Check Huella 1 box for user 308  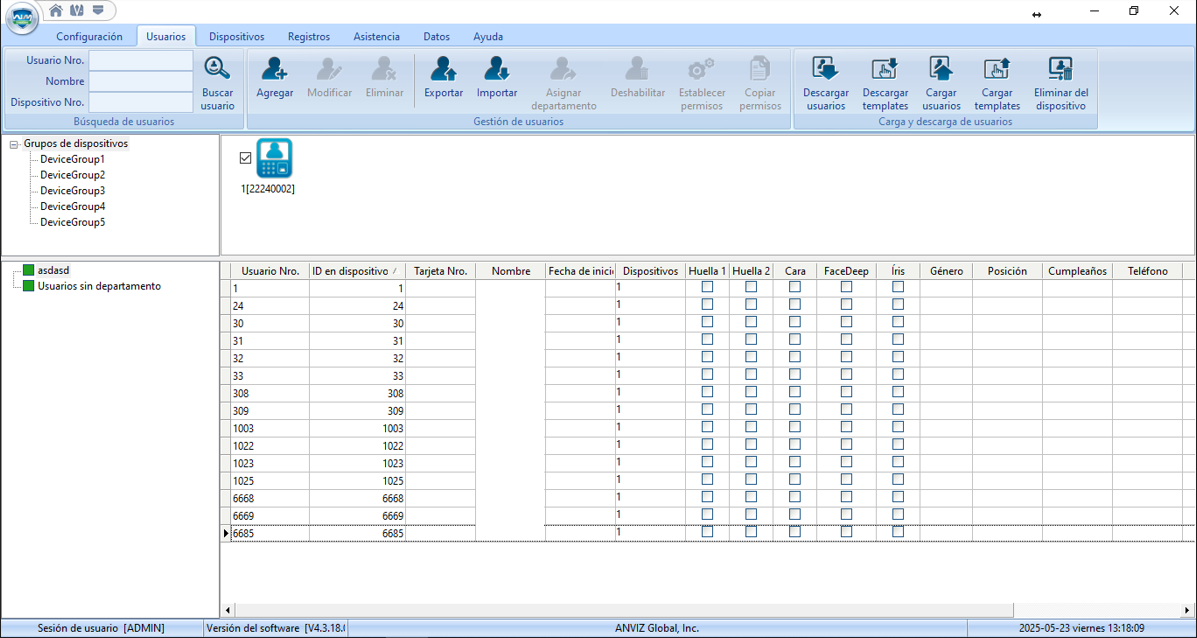[x=708, y=392]
